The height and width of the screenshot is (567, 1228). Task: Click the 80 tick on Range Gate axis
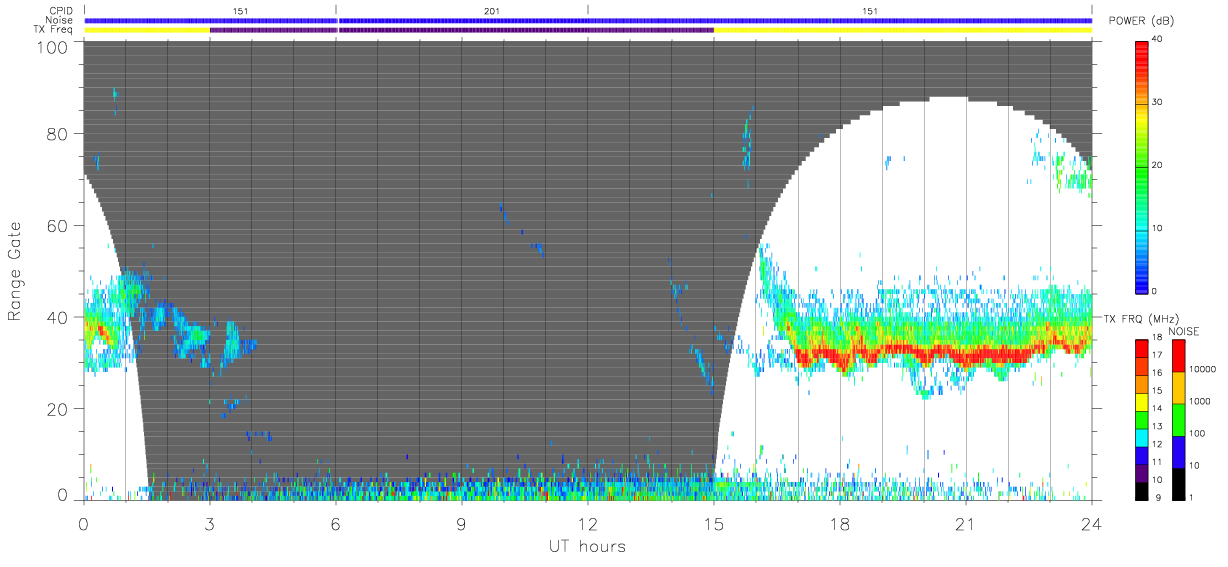click(57, 133)
